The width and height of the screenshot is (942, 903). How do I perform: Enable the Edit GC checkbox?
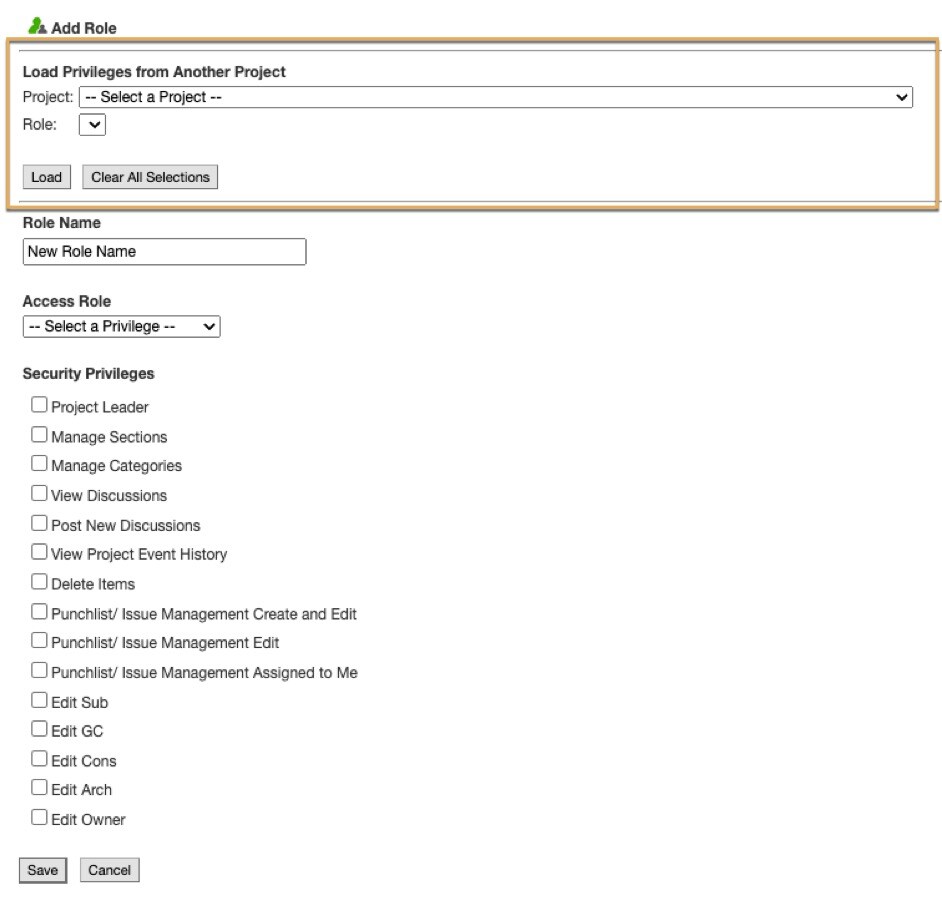[39, 729]
